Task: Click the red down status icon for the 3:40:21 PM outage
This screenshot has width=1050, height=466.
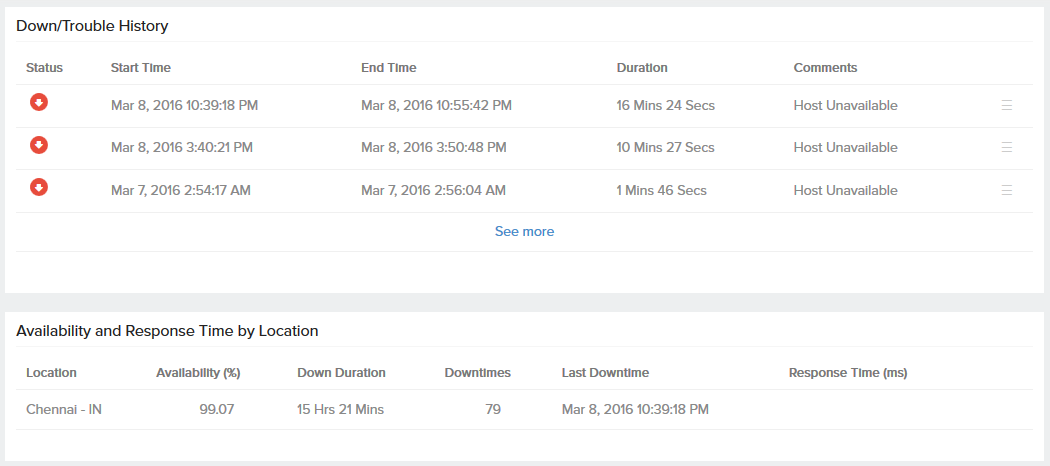Action: click(x=39, y=145)
